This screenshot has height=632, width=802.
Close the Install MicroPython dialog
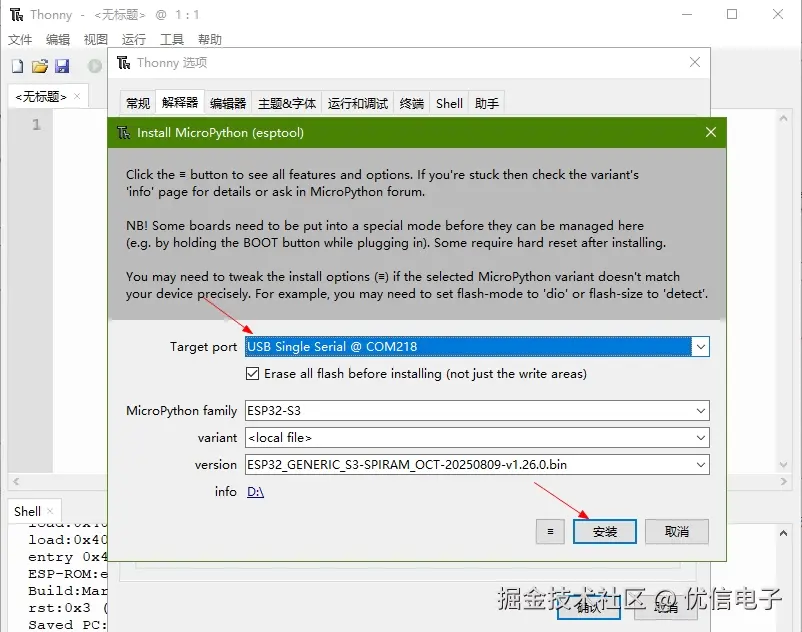[710, 132]
